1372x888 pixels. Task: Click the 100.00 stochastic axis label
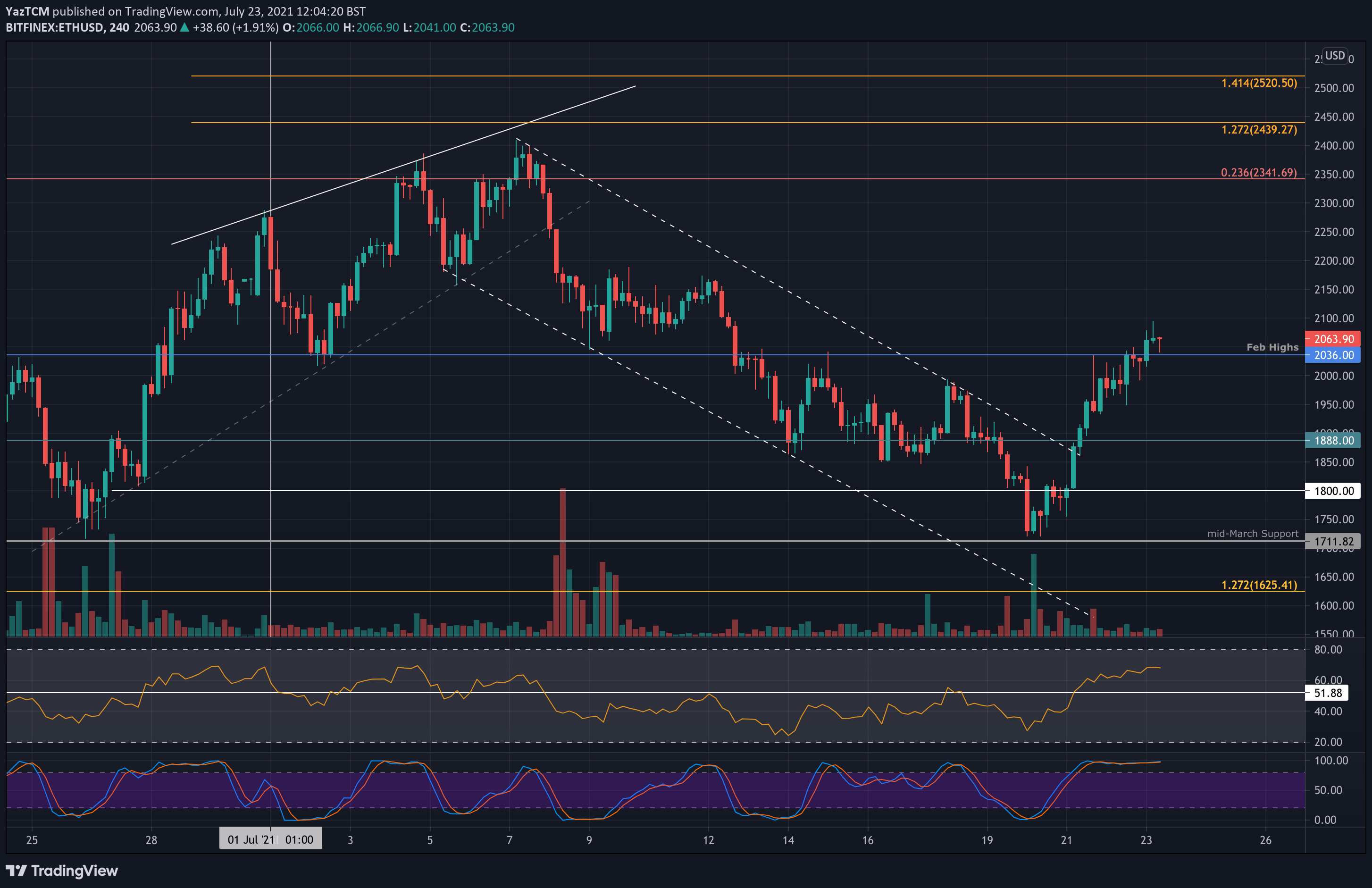point(1331,761)
